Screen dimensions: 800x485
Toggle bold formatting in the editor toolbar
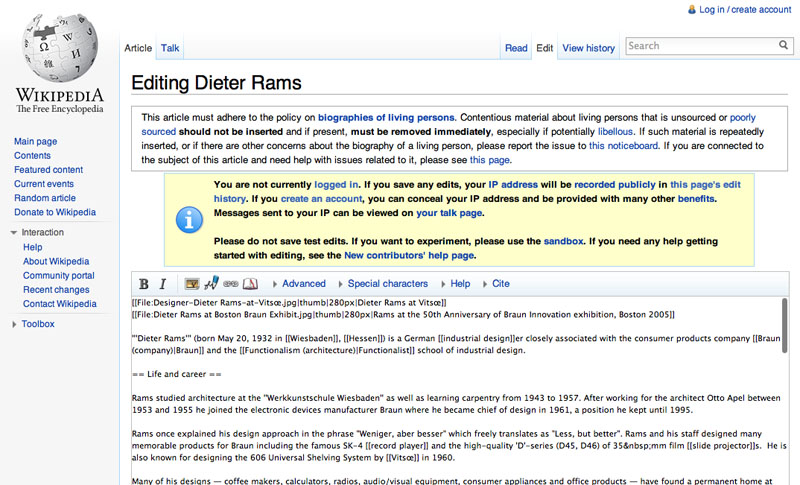click(x=144, y=284)
